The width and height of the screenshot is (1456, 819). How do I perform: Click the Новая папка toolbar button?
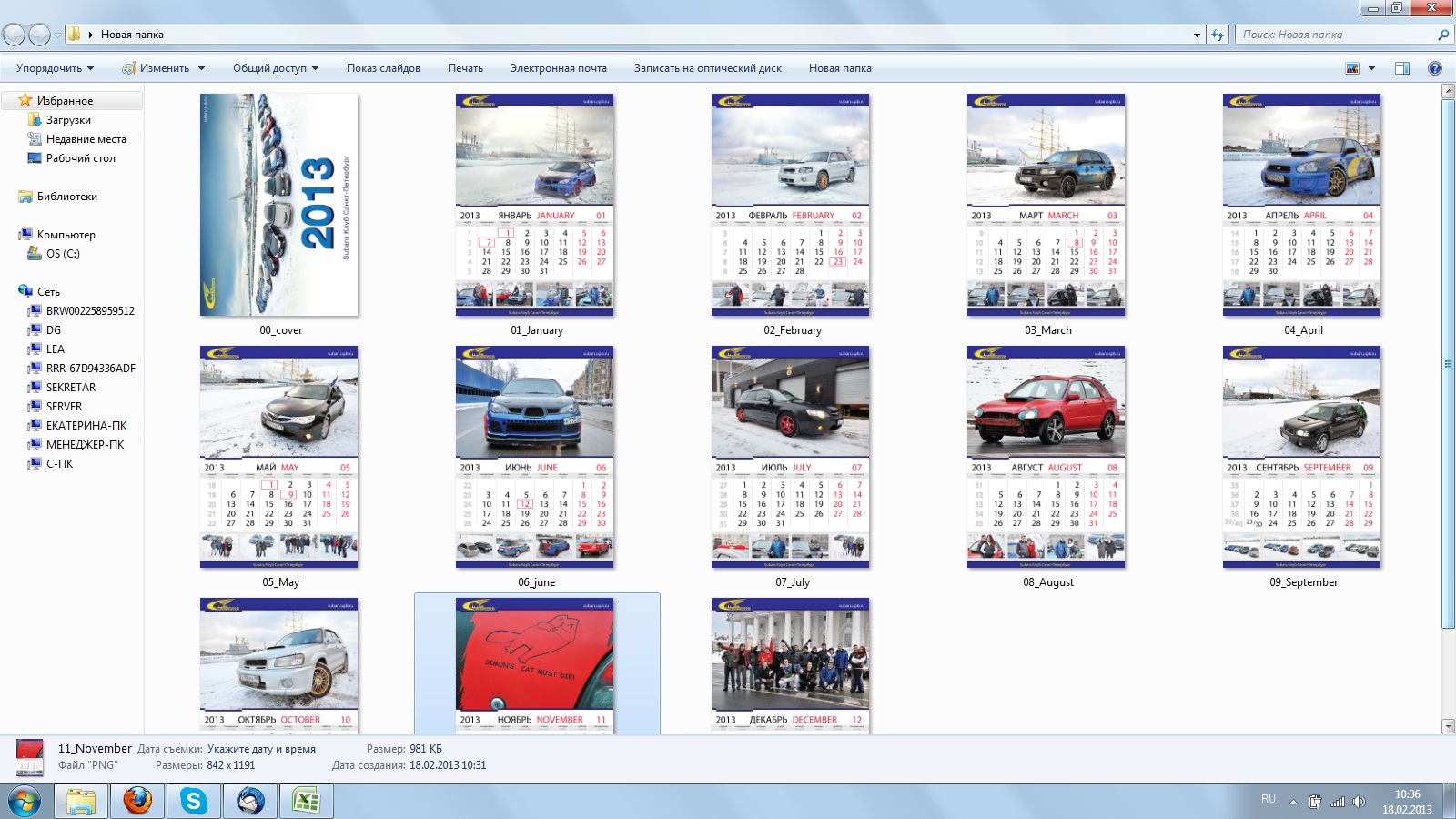pyautogui.click(x=839, y=68)
